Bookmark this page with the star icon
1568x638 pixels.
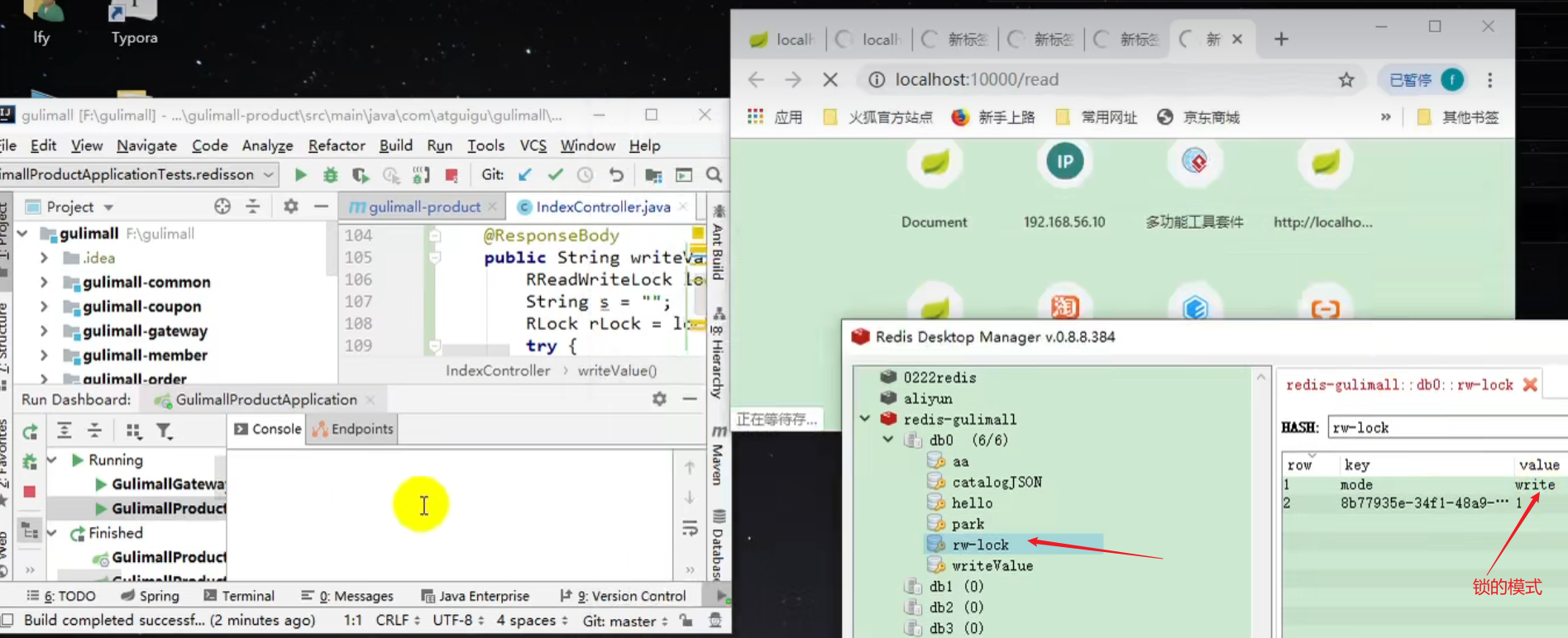pos(1346,79)
